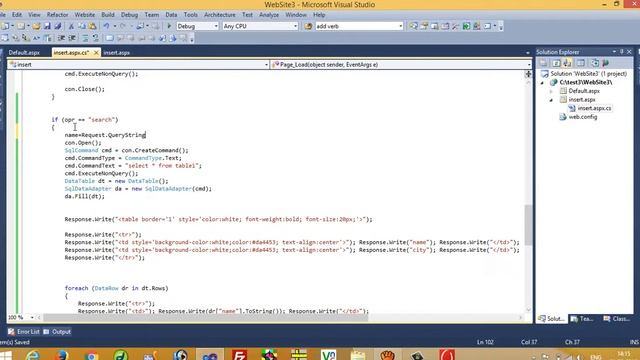Click Refresh icon in Solution Explorer toolbar

click(x=556, y=63)
